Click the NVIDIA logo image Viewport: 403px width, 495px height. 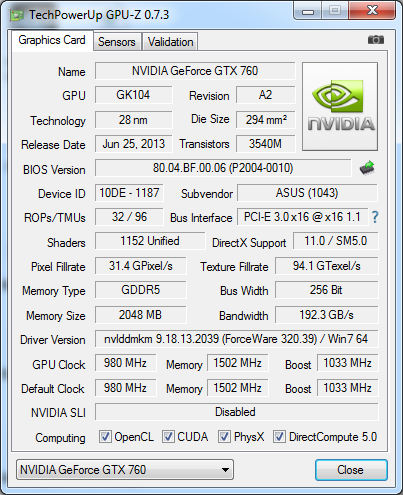point(340,107)
